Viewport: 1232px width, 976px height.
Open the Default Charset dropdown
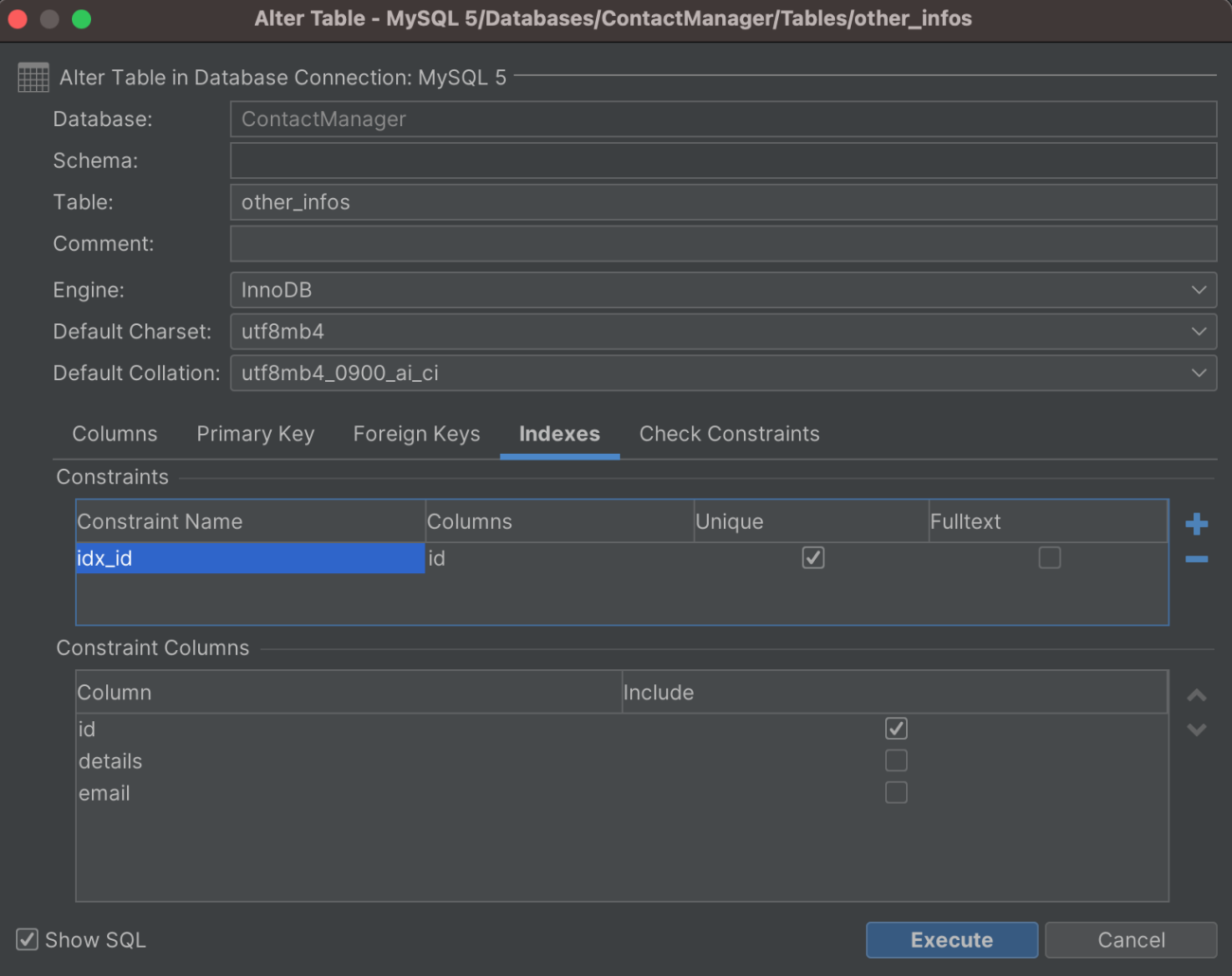(x=1198, y=332)
